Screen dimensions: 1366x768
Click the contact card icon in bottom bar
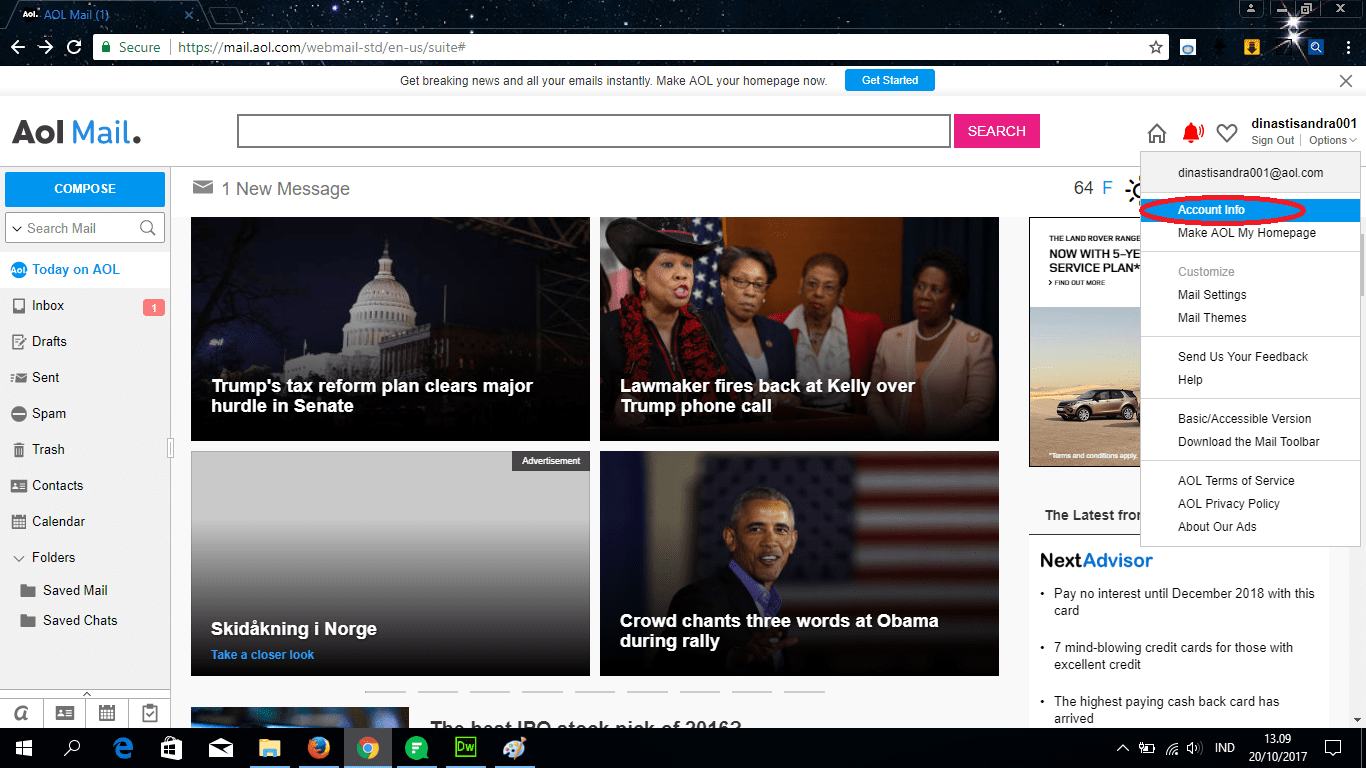64,713
